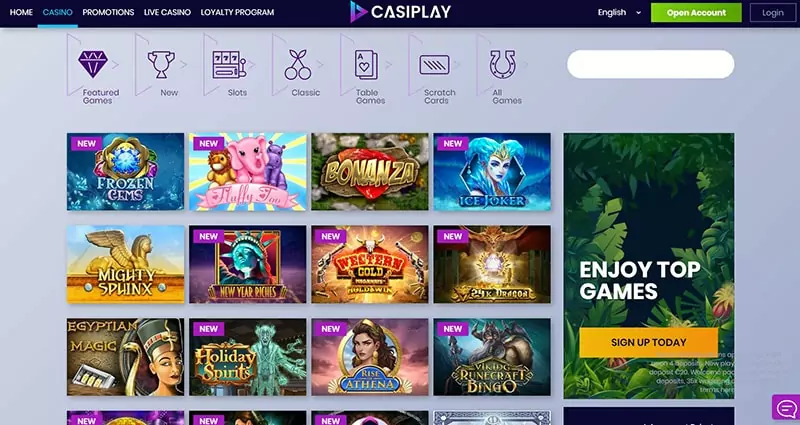Click the green Open Account button

(696, 13)
